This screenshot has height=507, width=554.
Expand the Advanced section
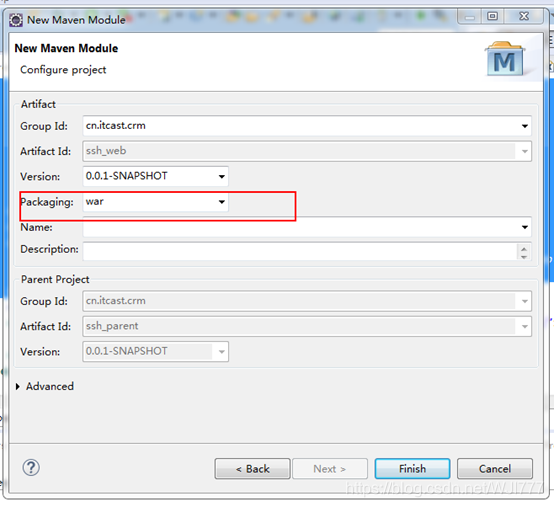click(18, 387)
